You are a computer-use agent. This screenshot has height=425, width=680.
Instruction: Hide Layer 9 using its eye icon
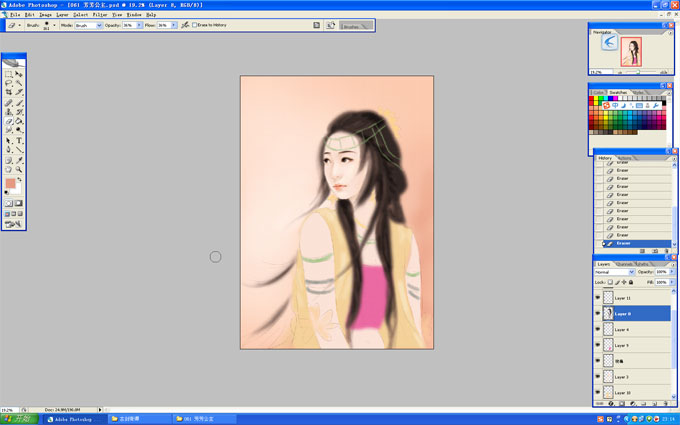pos(598,345)
